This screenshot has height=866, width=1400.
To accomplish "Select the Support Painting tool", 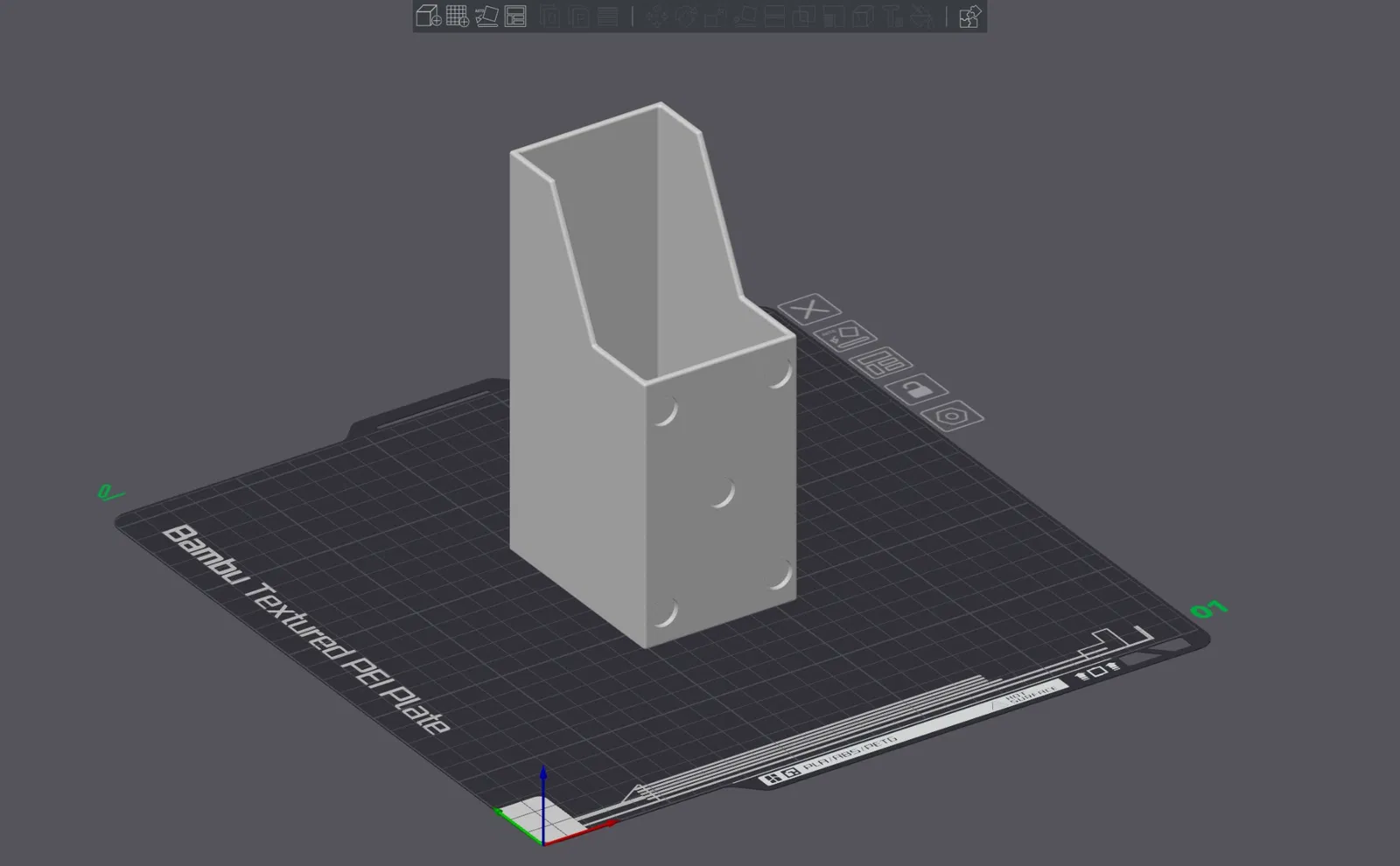I will coord(834,17).
